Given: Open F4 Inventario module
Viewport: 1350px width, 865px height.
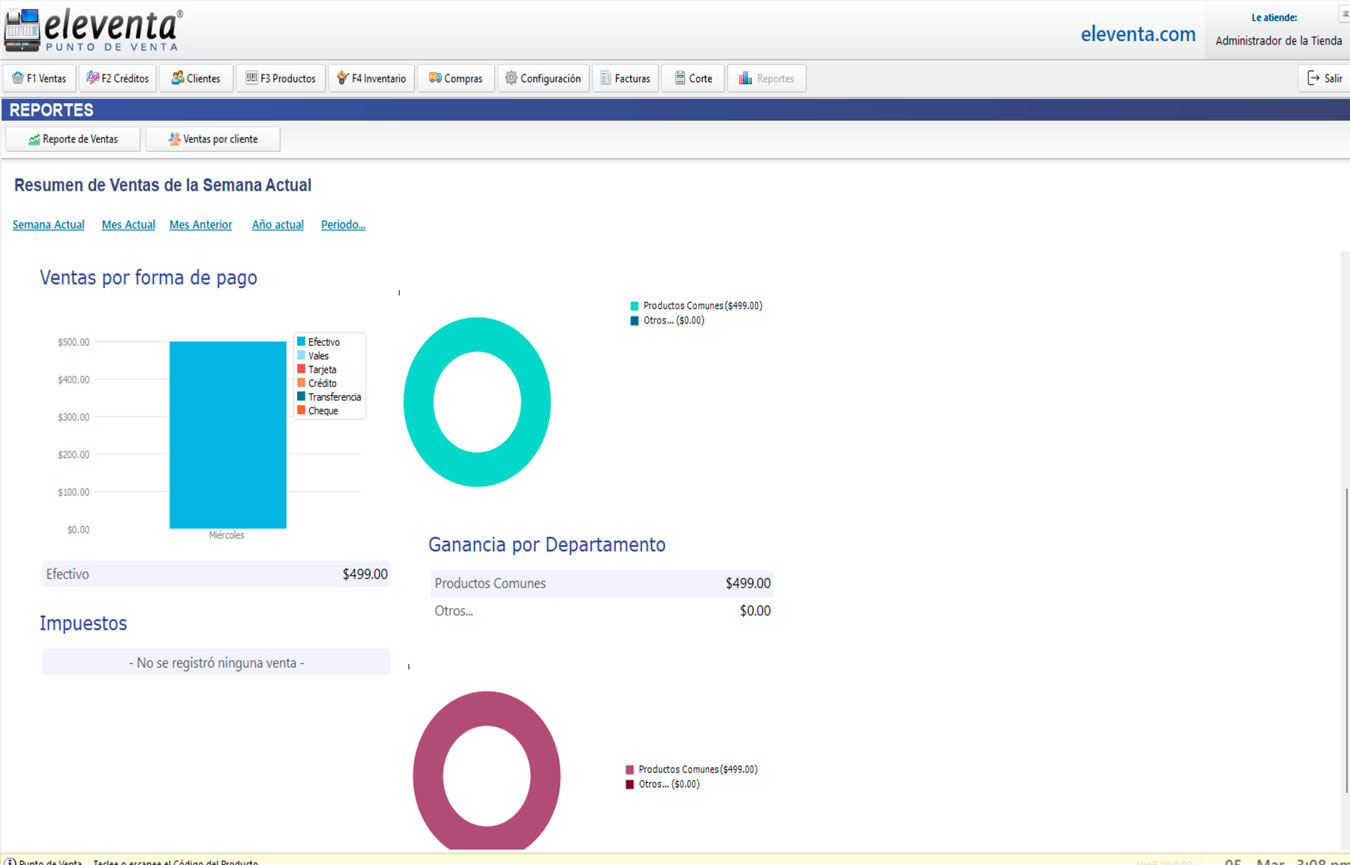Looking at the screenshot, I should (370, 79).
